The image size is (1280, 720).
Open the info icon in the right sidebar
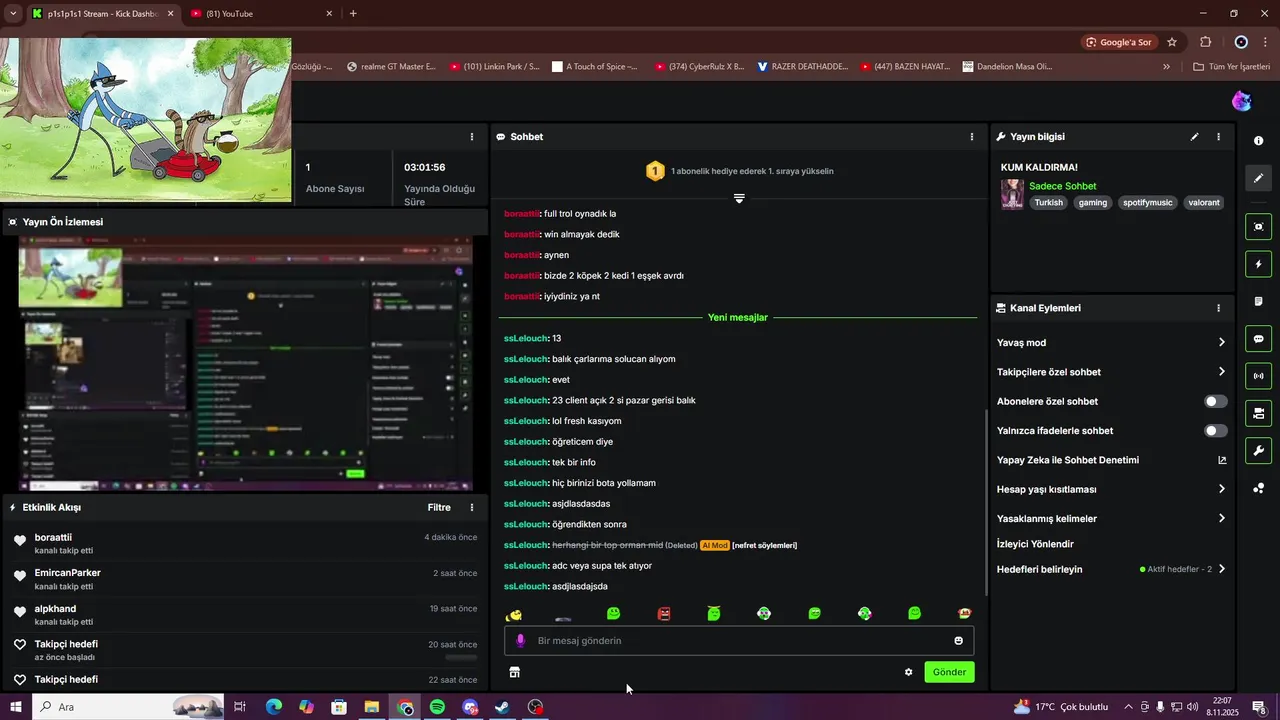coord(1258,141)
